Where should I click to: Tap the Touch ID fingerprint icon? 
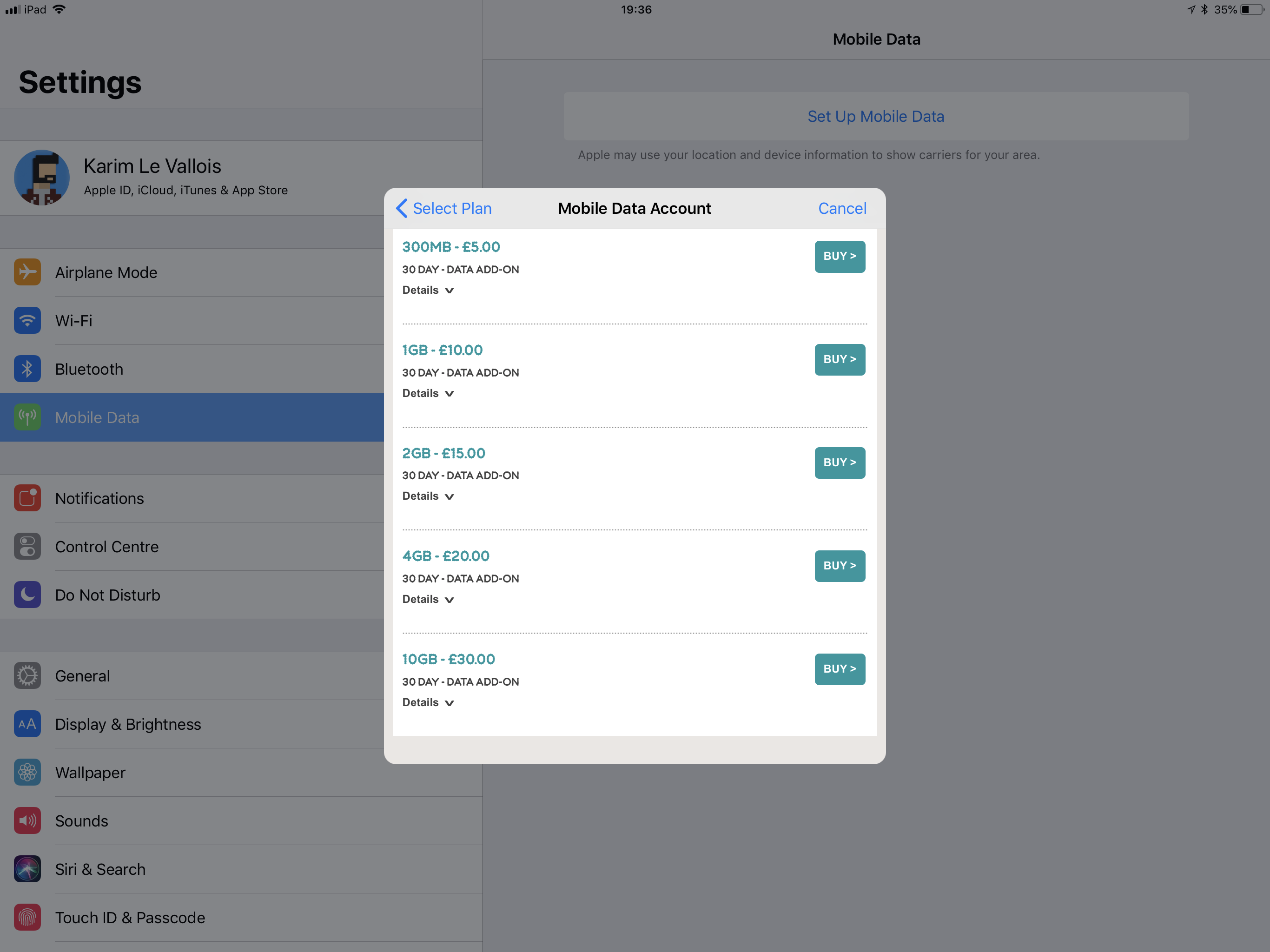(x=27, y=918)
